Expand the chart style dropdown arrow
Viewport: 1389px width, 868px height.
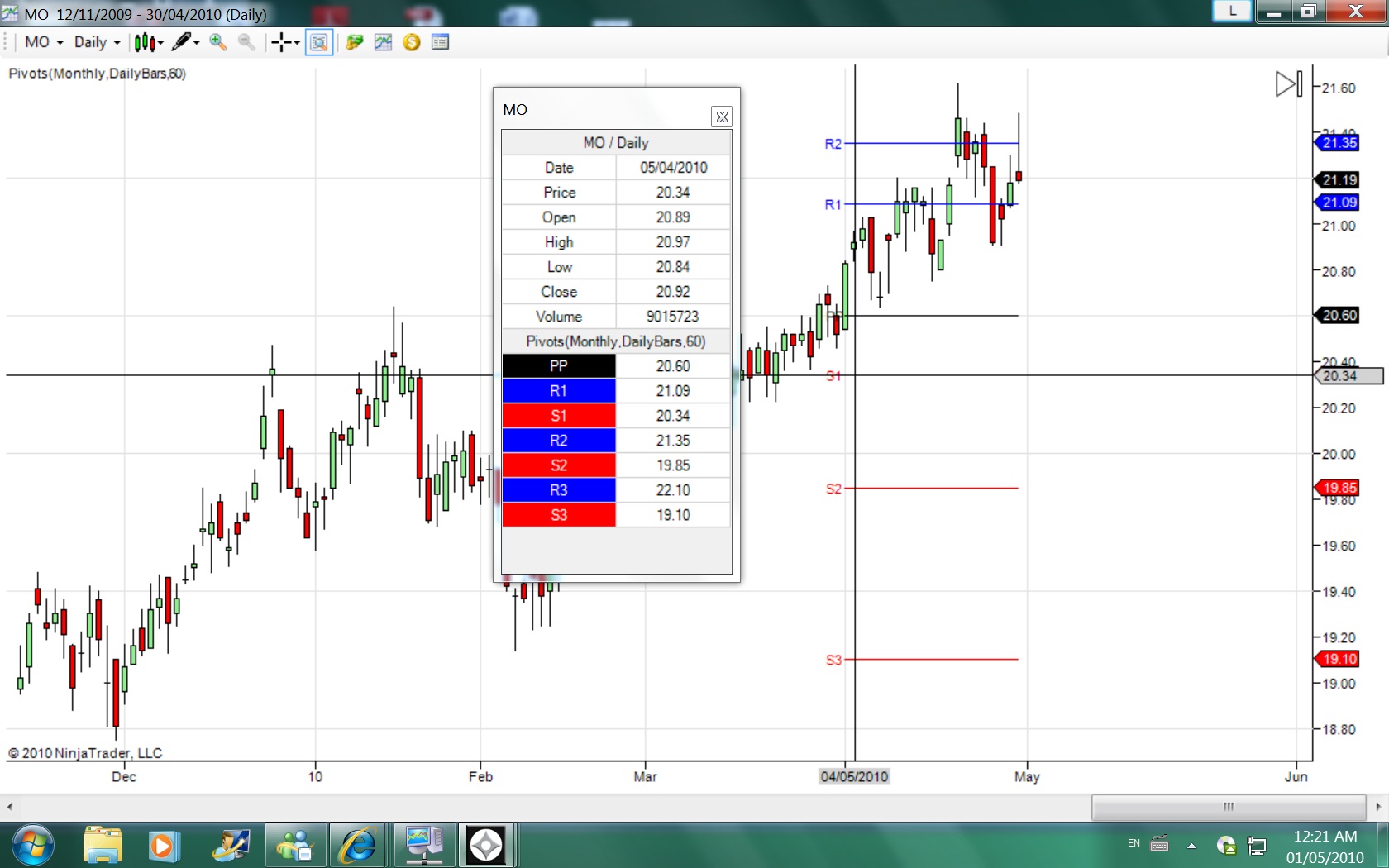[160, 42]
